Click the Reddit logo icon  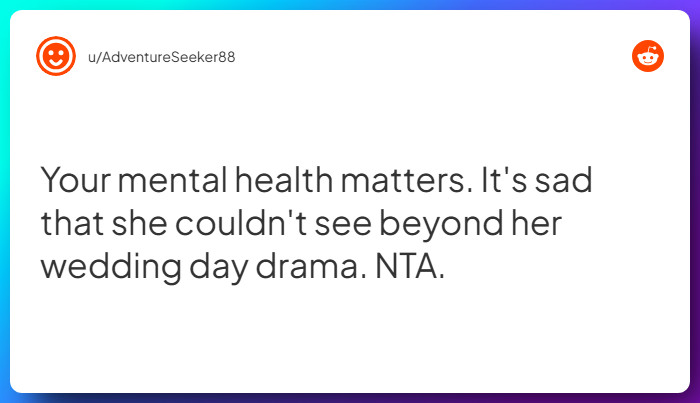pos(648,56)
